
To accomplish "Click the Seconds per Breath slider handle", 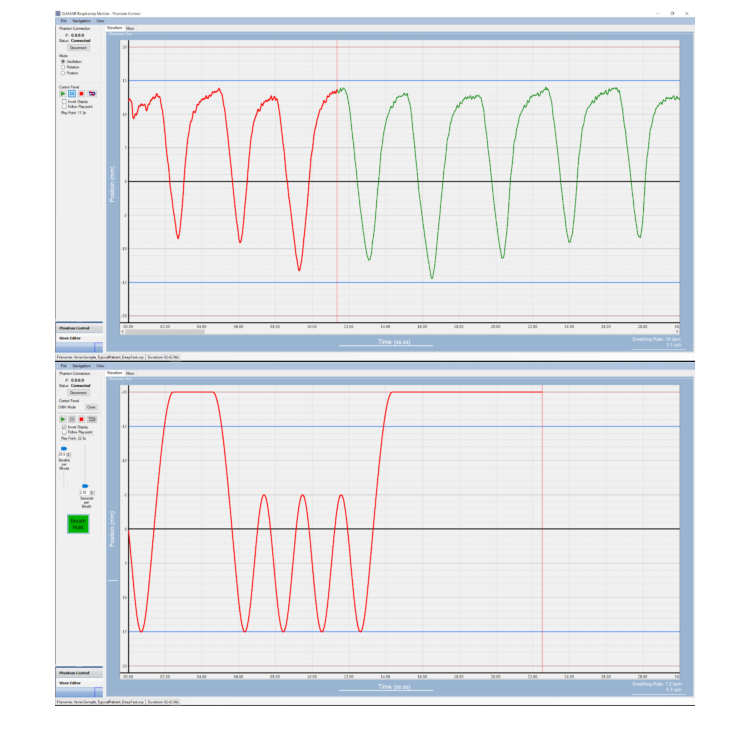I will [84, 486].
